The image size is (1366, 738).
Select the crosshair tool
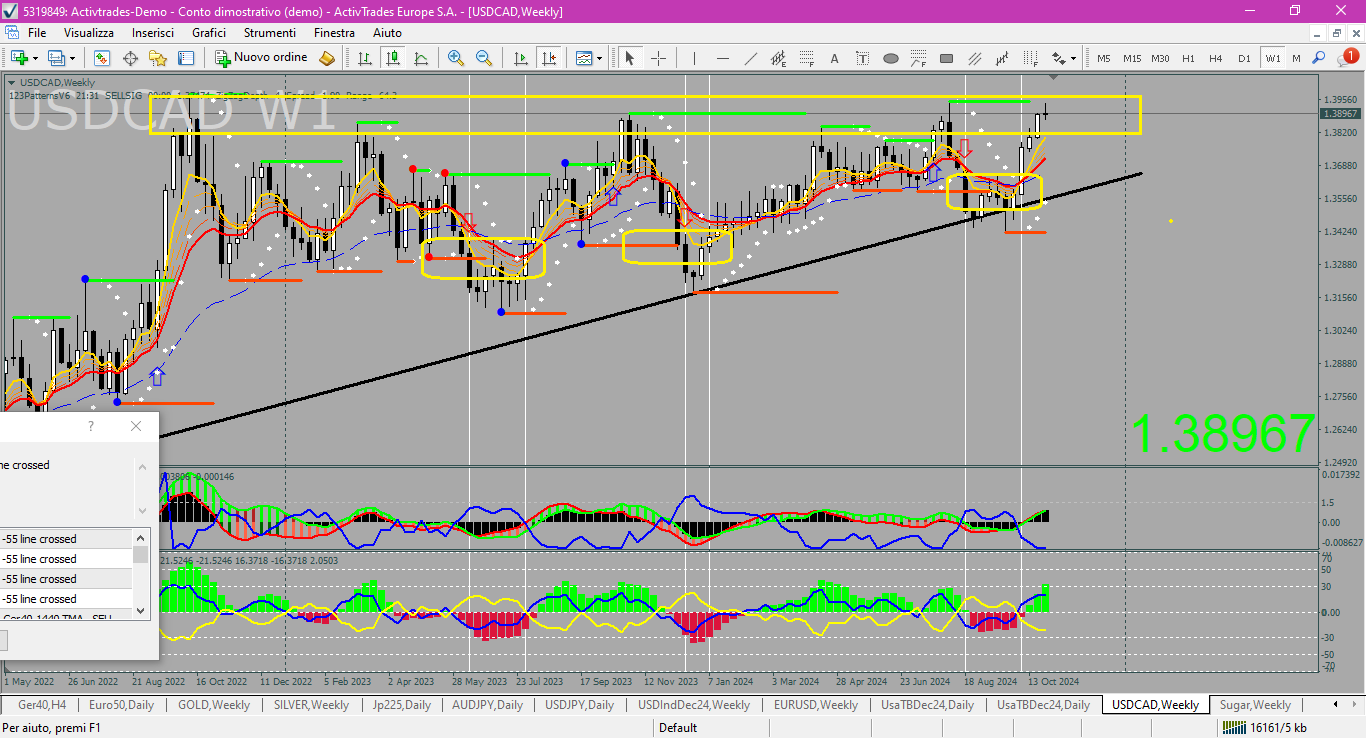click(658, 58)
